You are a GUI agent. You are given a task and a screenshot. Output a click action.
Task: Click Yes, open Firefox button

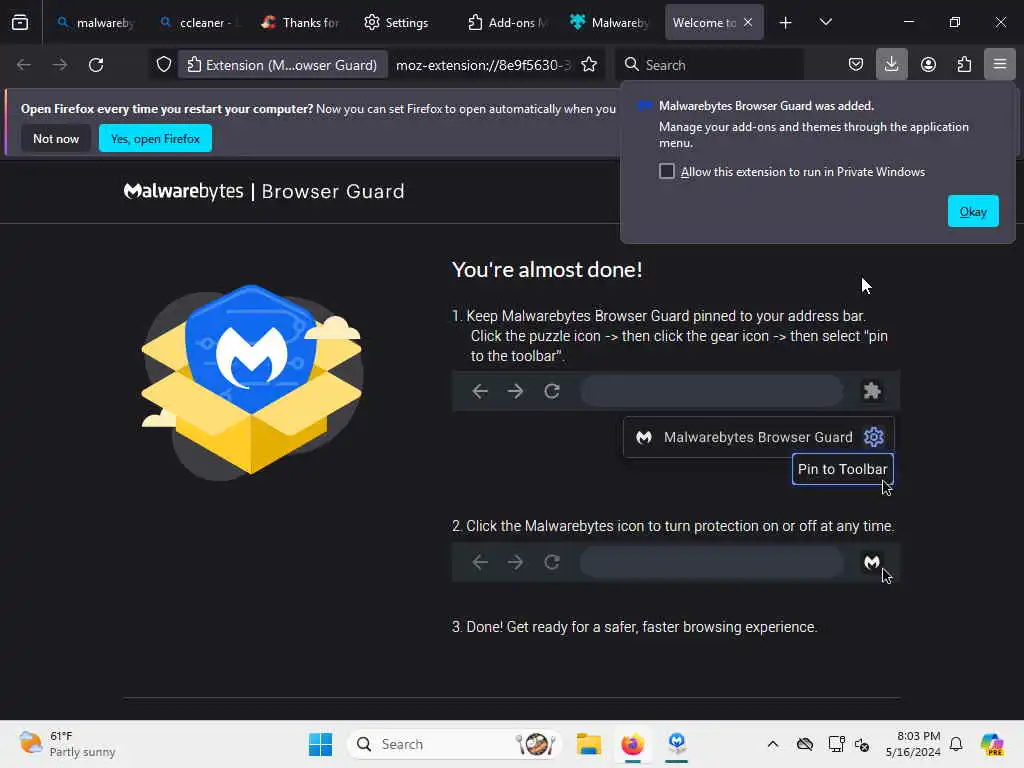155,138
